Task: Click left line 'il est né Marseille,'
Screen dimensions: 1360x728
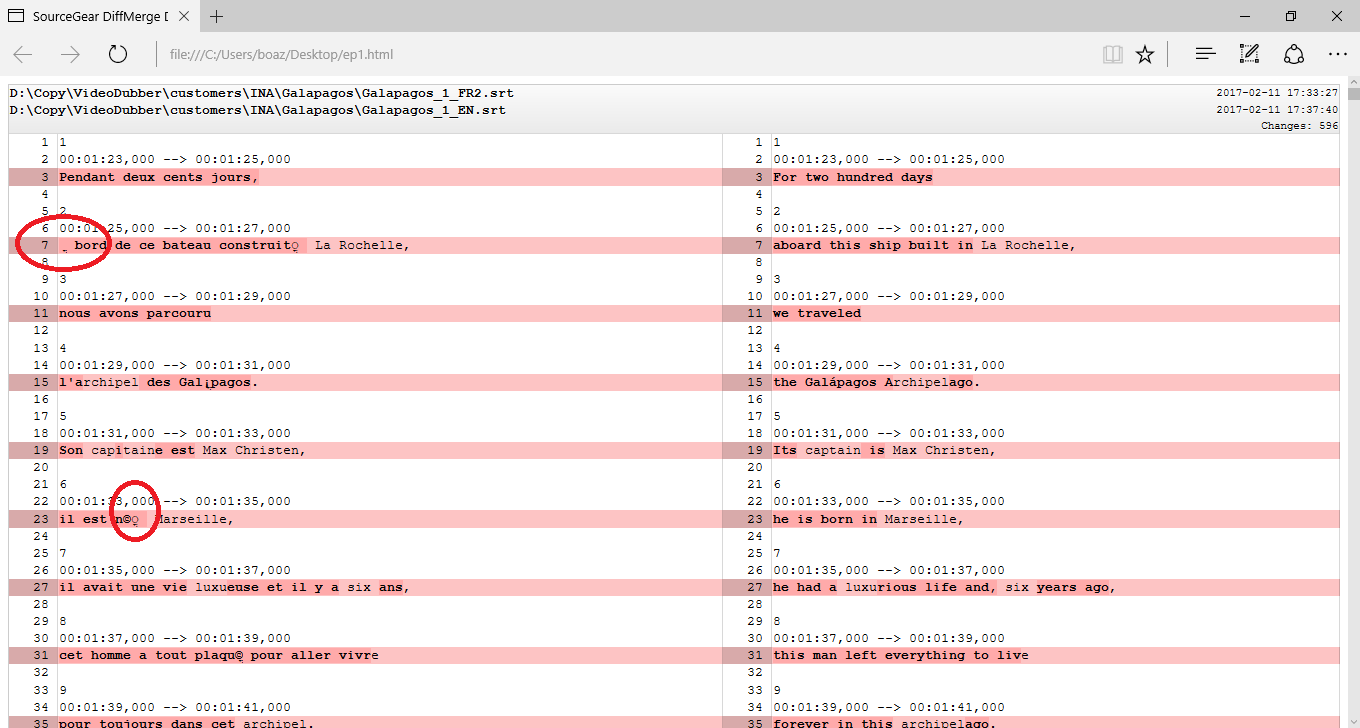Action: click(146, 519)
